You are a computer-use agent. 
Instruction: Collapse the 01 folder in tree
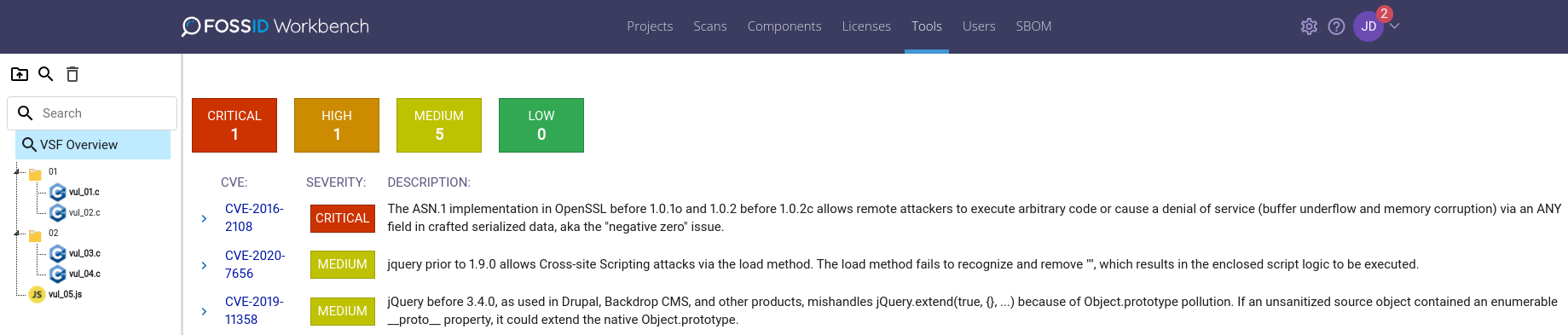pyautogui.click(x=17, y=171)
